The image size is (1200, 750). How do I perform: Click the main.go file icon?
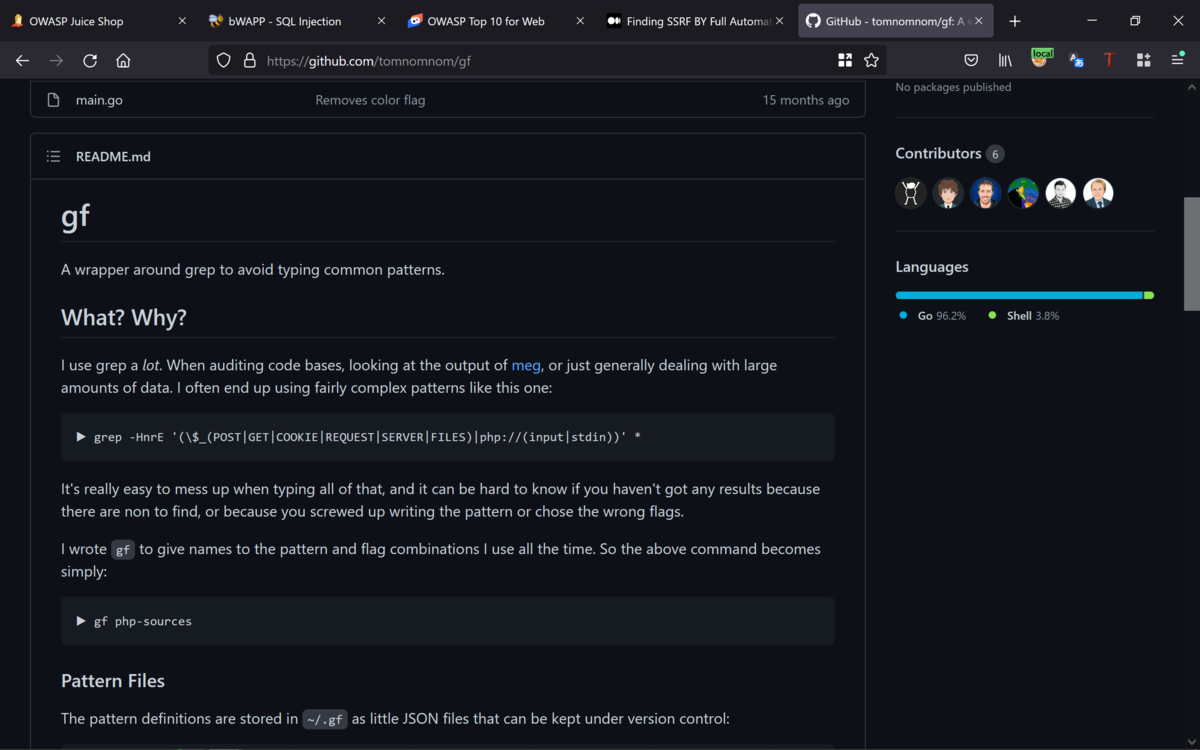tap(54, 100)
